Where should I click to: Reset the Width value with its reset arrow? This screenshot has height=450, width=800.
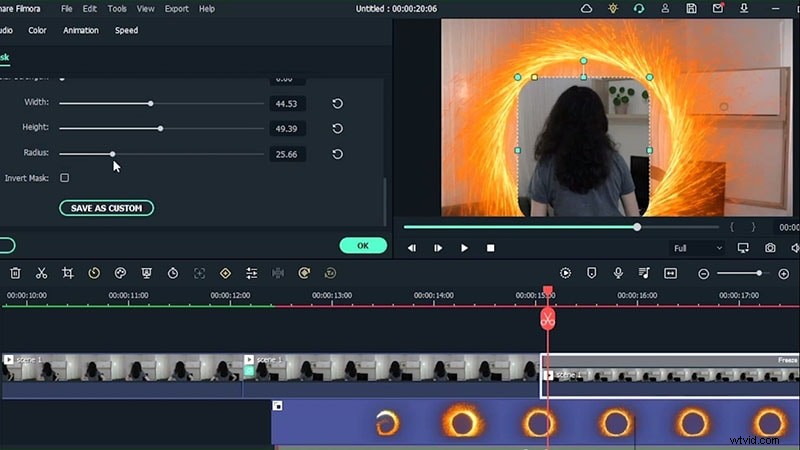click(337, 104)
